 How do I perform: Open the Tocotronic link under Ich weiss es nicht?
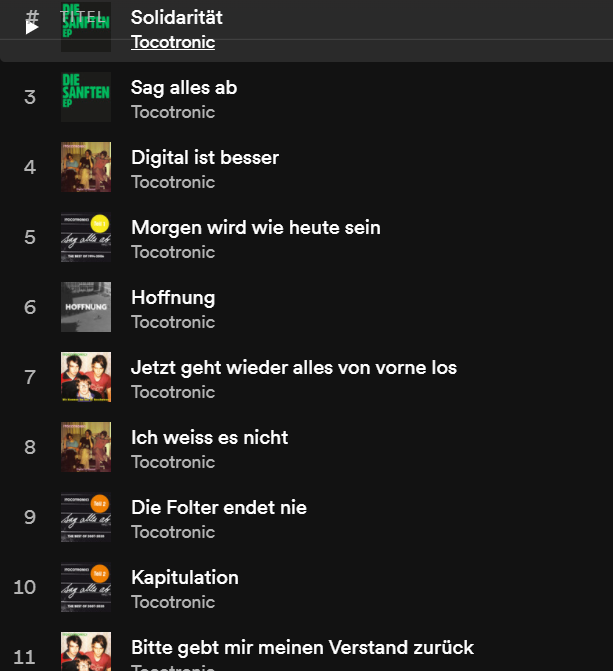pos(173,462)
